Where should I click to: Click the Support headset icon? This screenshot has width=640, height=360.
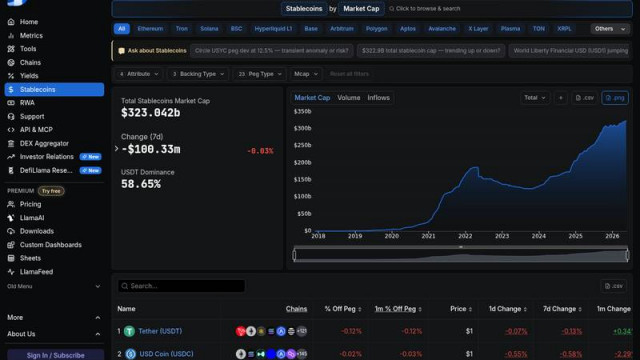pyautogui.click(x=11, y=116)
